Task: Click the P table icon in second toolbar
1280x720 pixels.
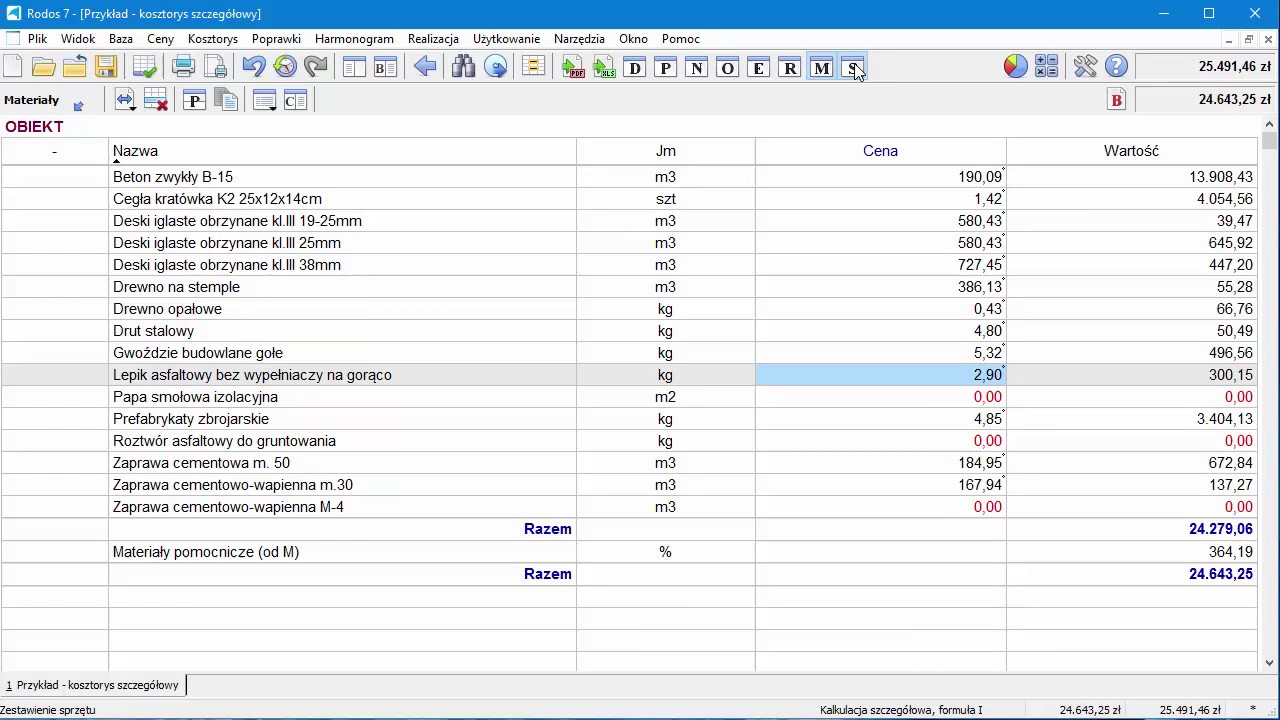Action: click(x=195, y=100)
